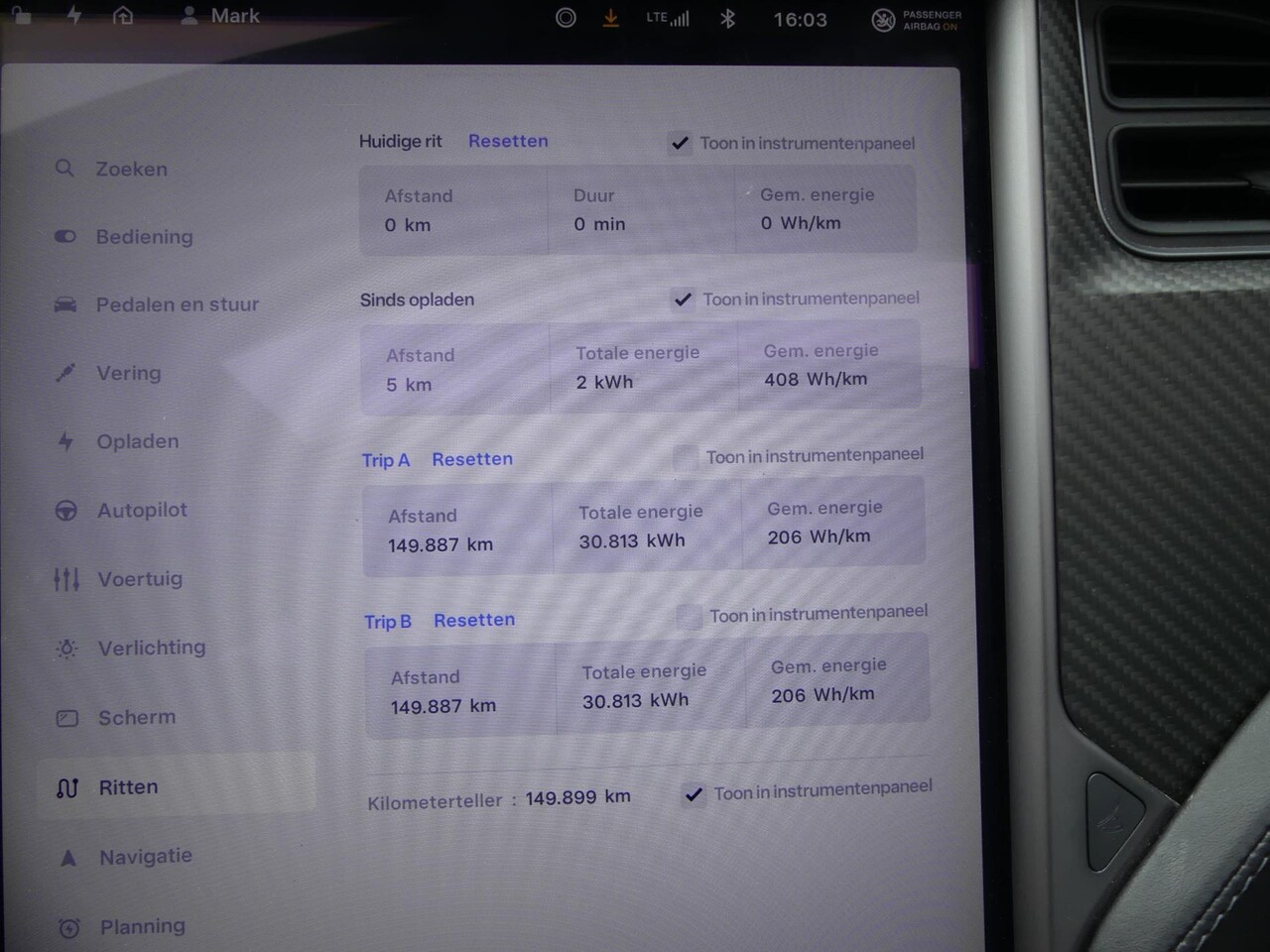Select Kilometerteller 149.899 km reading
1270x952 pixels.
[x=577, y=796]
